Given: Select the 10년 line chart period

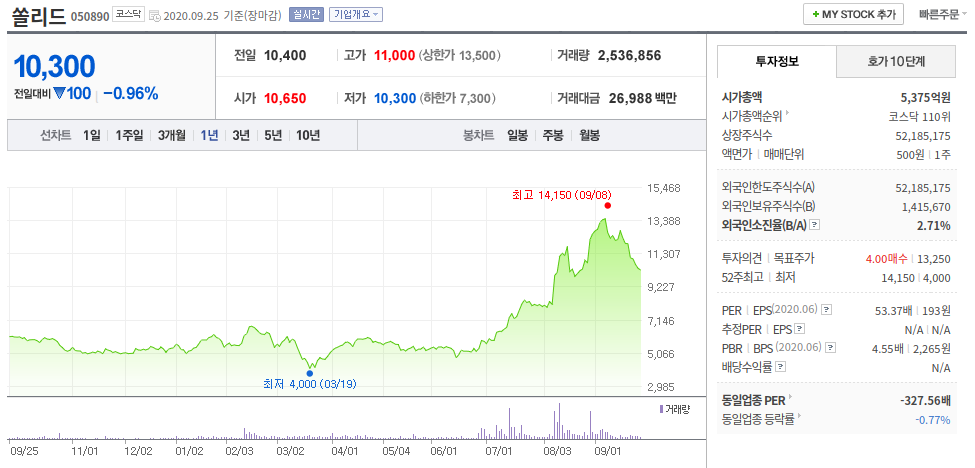Looking at the screenshot, I should click(x=308, y=135).
